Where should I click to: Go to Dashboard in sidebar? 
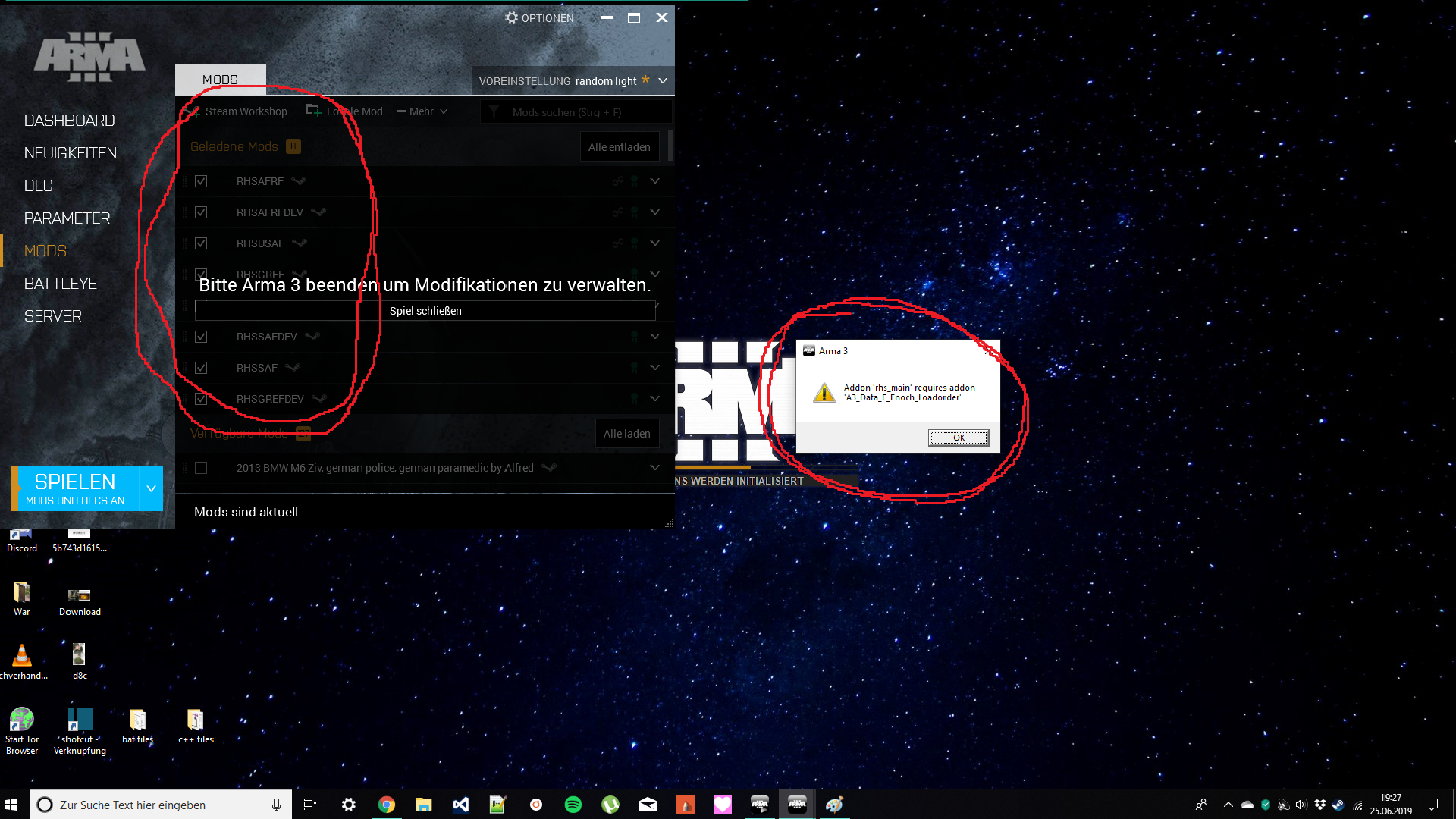[69, 121]
